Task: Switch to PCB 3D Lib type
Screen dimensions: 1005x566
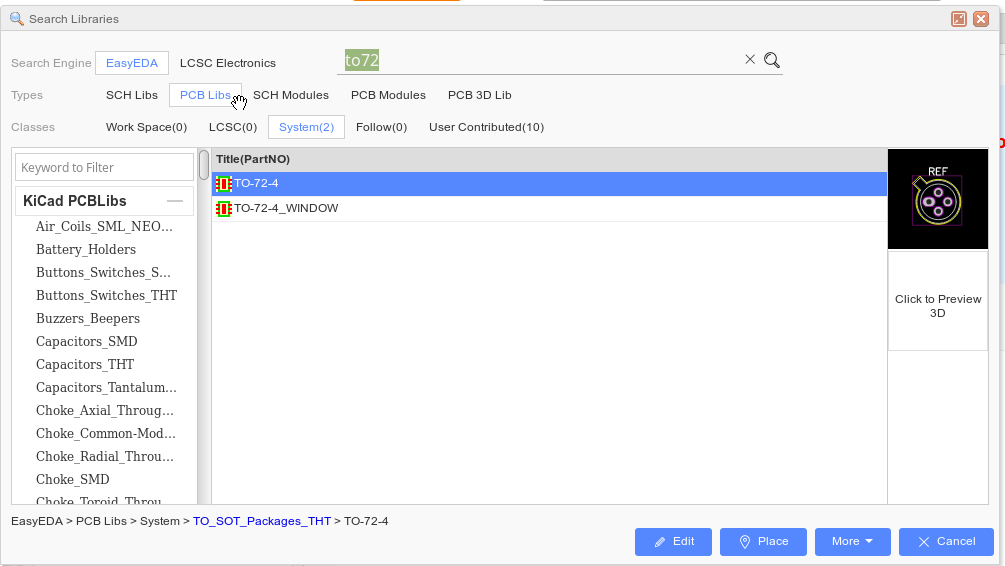Action: point(479,95)
